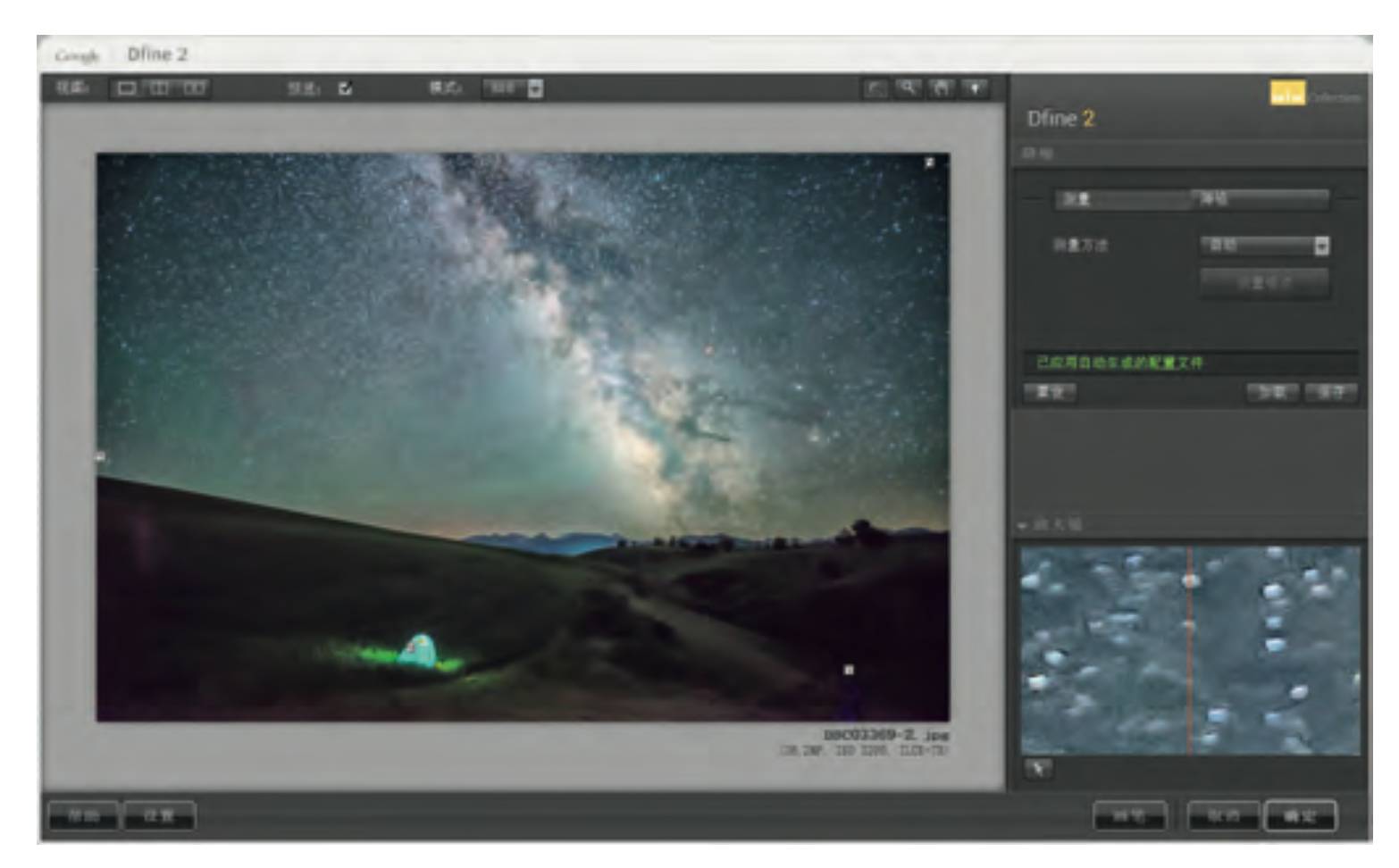Click the reset button in the profile panel

click(x=1049, y=392)
